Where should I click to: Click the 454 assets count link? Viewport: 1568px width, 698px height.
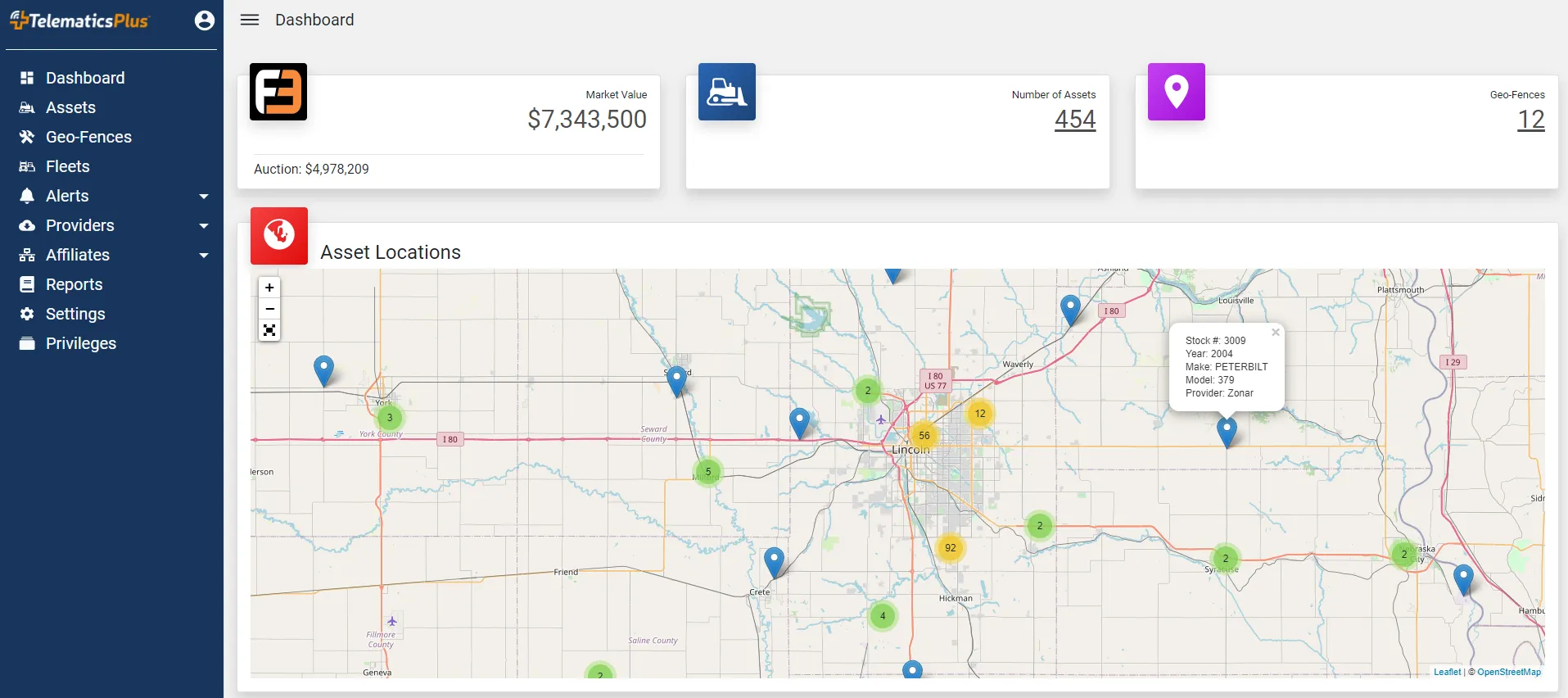coord(1074,120)
